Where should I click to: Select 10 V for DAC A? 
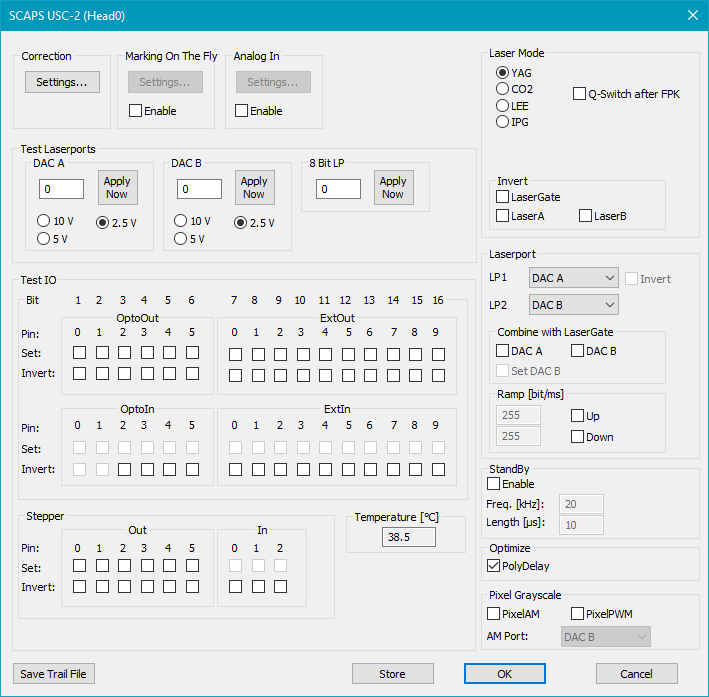44,221
